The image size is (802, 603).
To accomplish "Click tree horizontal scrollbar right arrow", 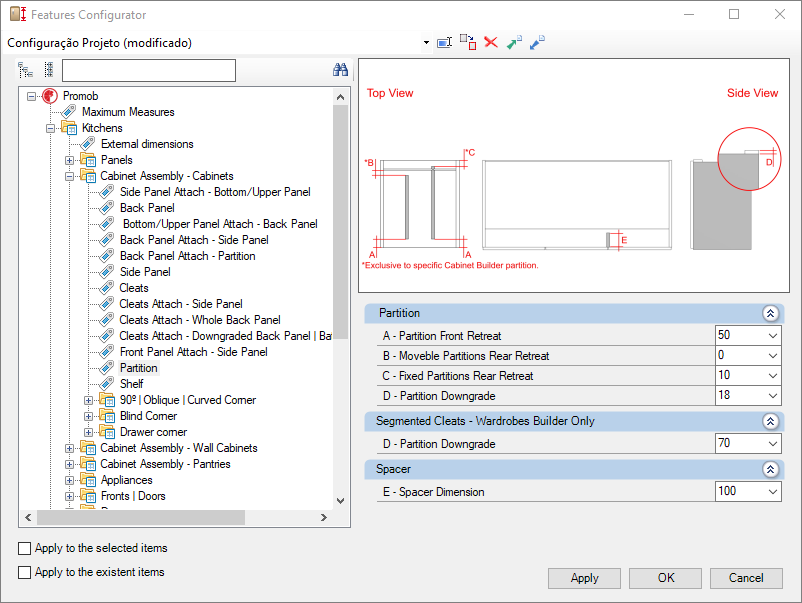I will [324, 518].
